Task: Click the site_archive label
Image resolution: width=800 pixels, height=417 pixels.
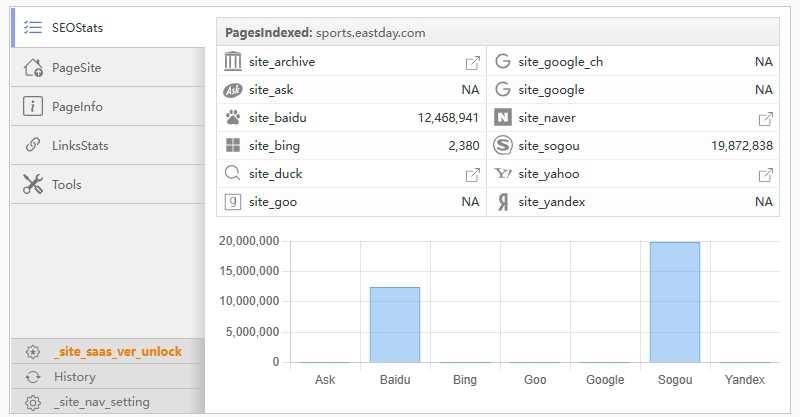Action: coord(282,62)
